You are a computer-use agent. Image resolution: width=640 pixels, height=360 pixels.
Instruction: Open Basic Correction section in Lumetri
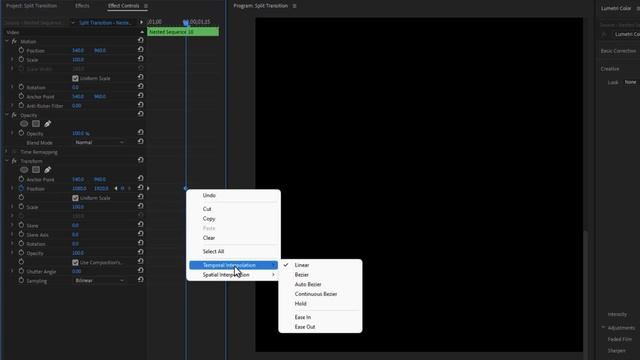pos(618,51)
